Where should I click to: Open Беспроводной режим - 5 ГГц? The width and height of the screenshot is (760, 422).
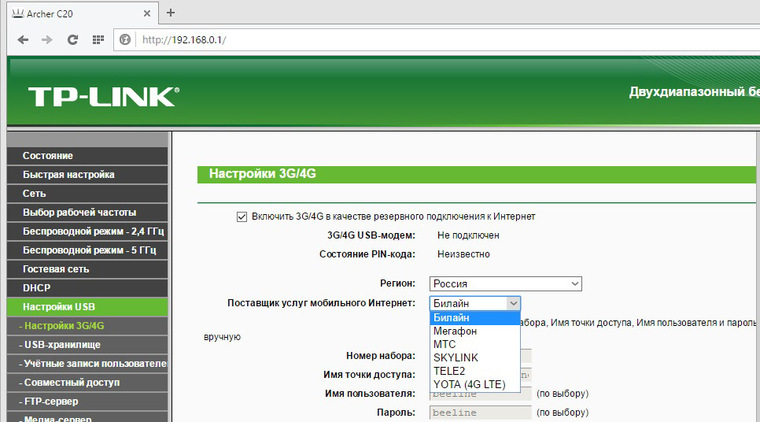tap(87, 250)
